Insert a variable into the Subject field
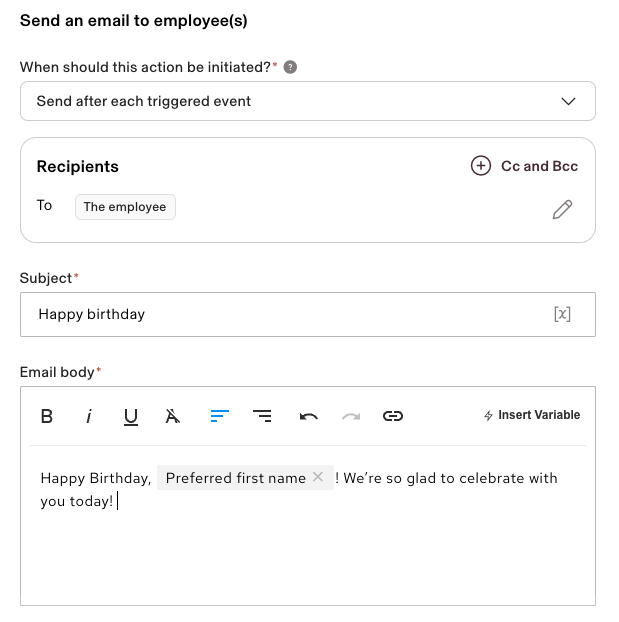The width and height of the screenshot is (619, 622). tap(562, 314)
